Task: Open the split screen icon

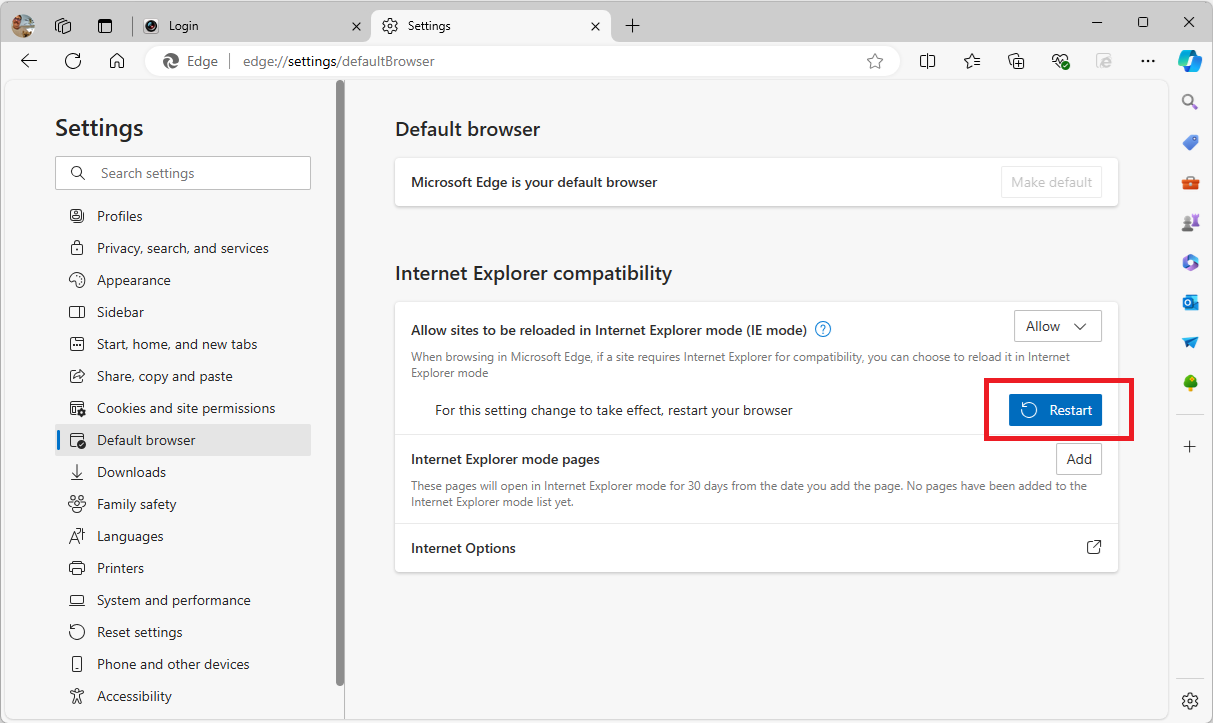Action: (x=928, y=61)
